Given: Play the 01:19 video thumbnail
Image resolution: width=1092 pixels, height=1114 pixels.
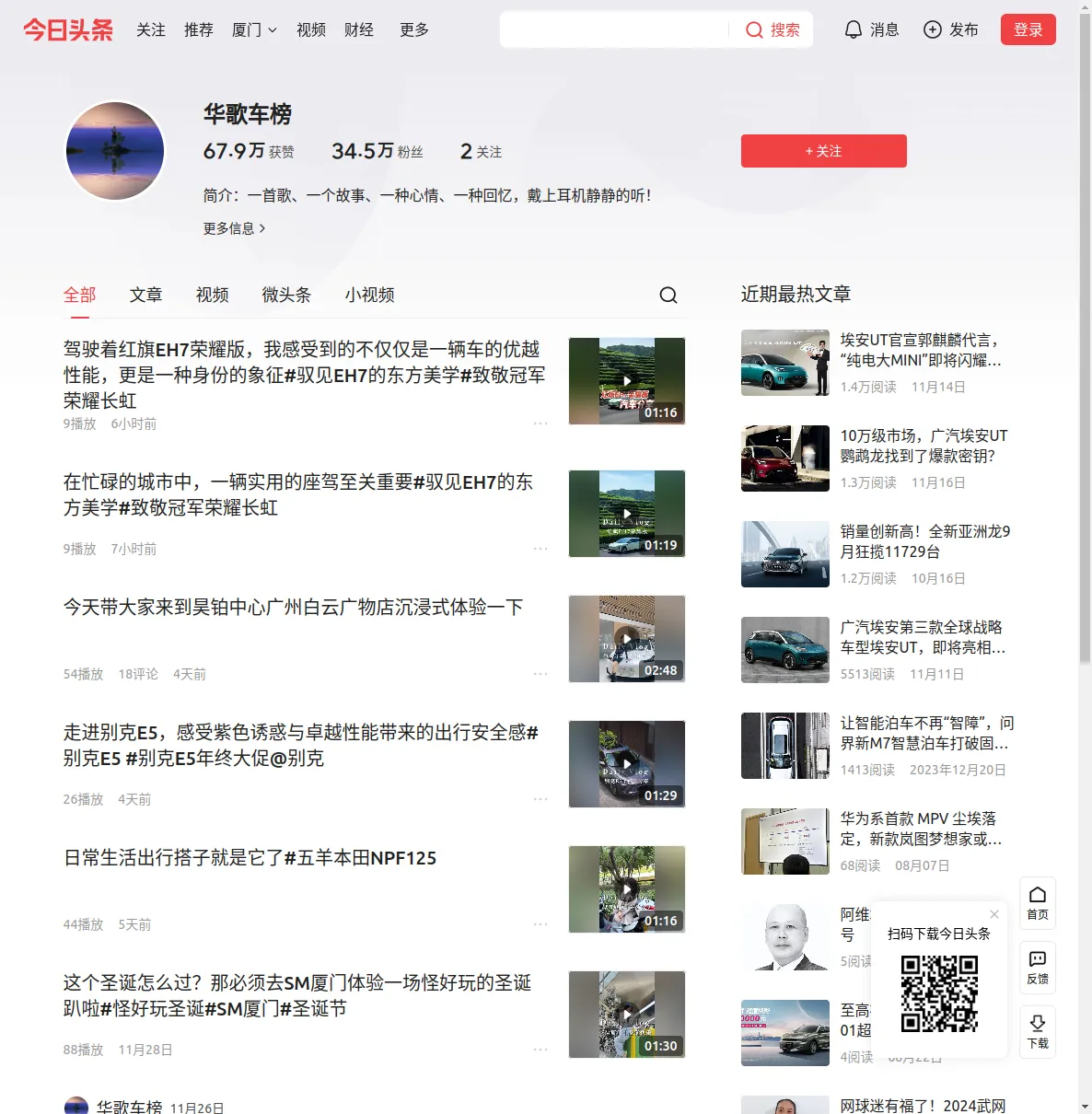Looking at the screenshot, I should tap(627, 514).
